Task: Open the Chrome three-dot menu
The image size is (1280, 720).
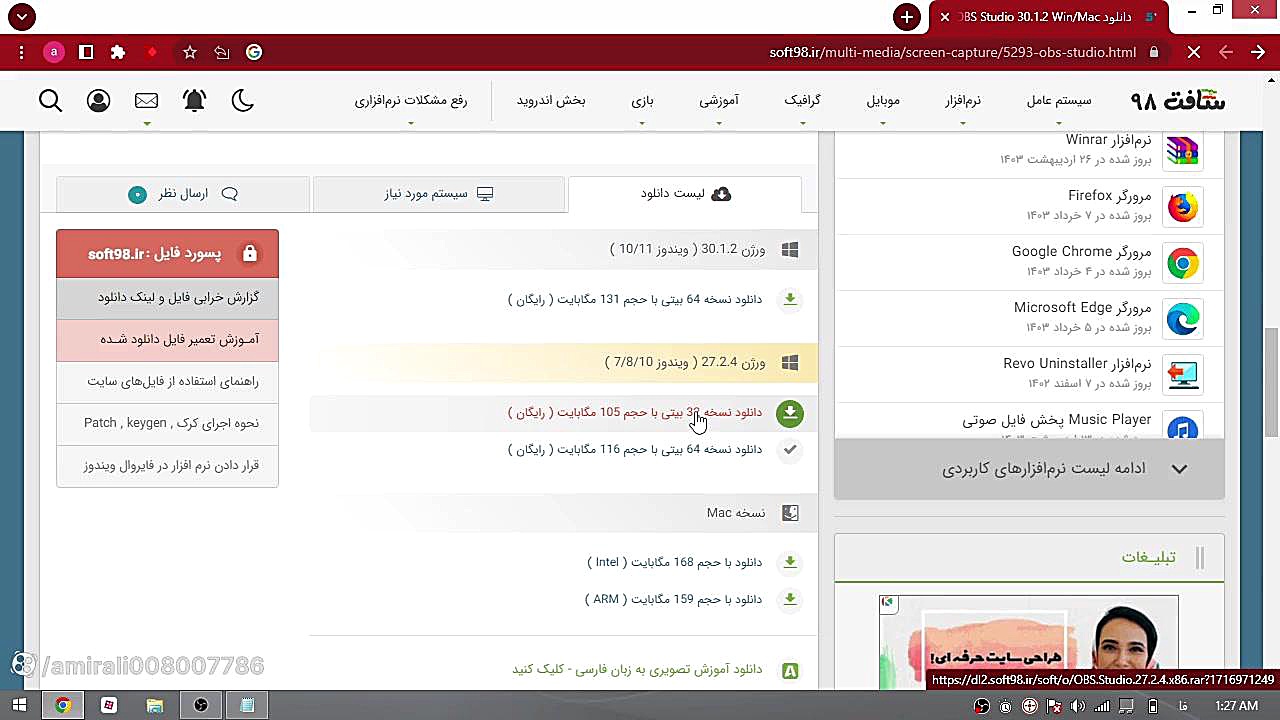Action: [22, 52]
